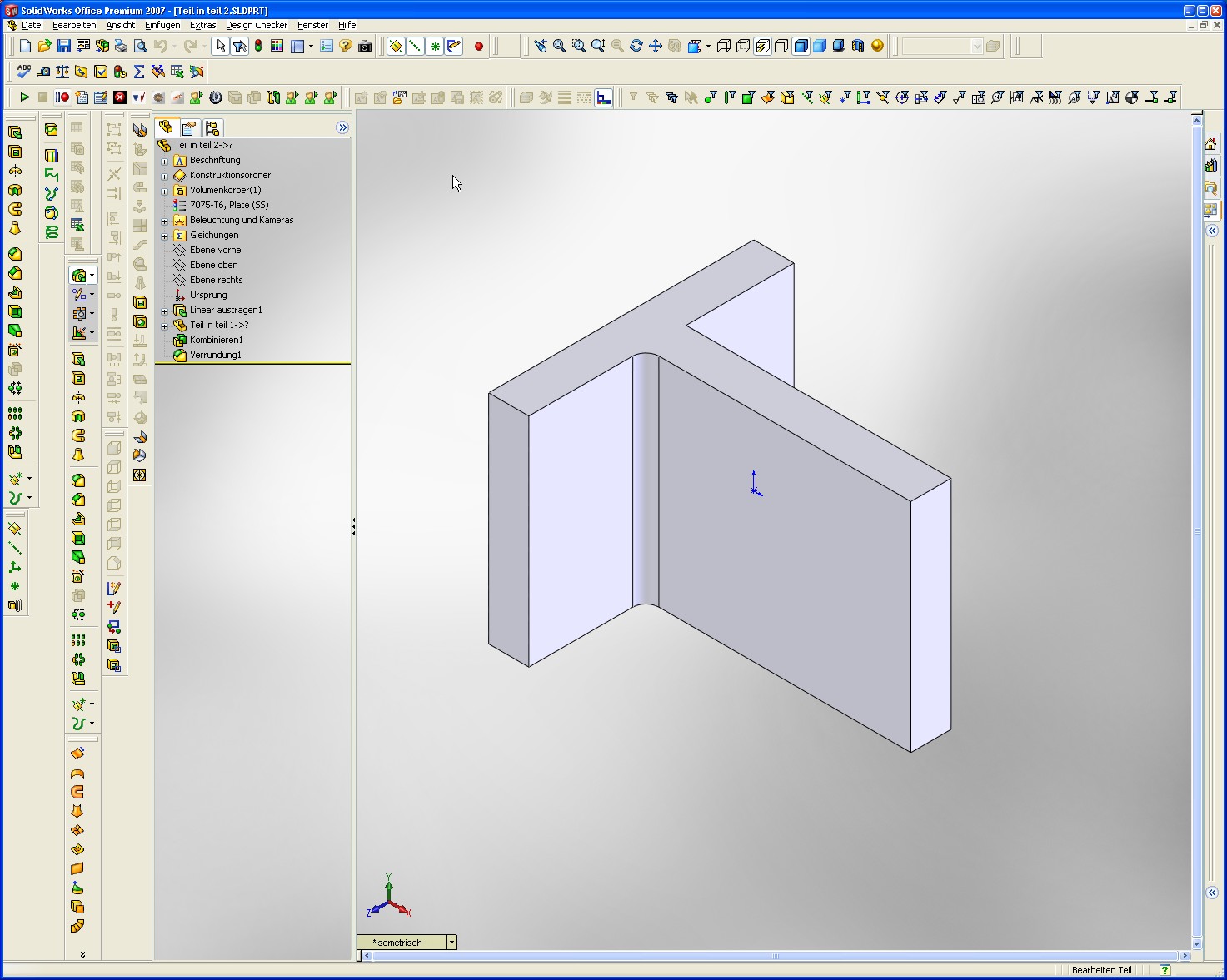
Task: Click the status bar quick-tips help button
Action: [1165, 970]
